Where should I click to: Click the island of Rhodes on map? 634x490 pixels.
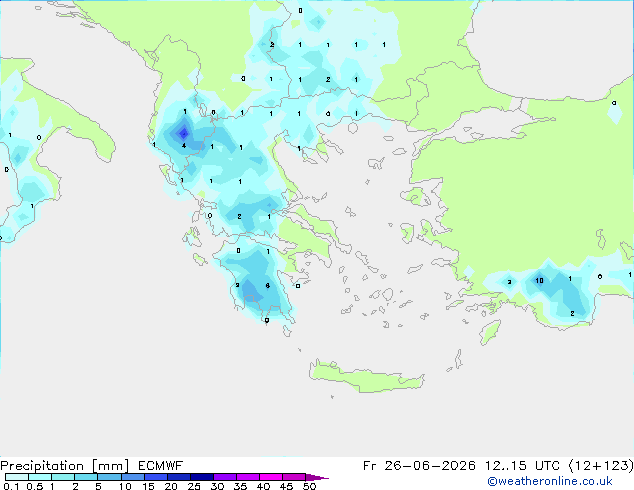point(490,332)
